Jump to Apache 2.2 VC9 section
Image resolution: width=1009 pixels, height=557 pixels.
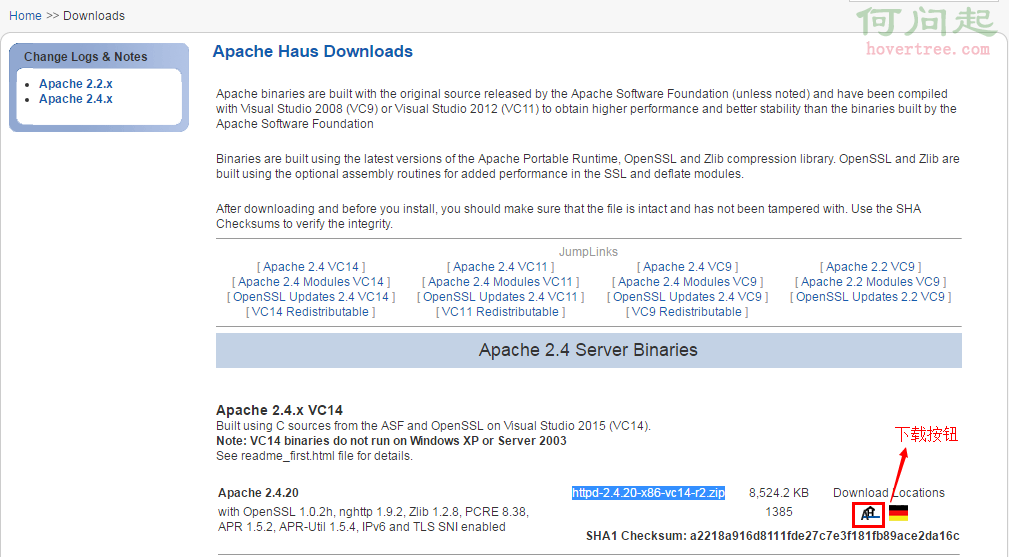870,267
